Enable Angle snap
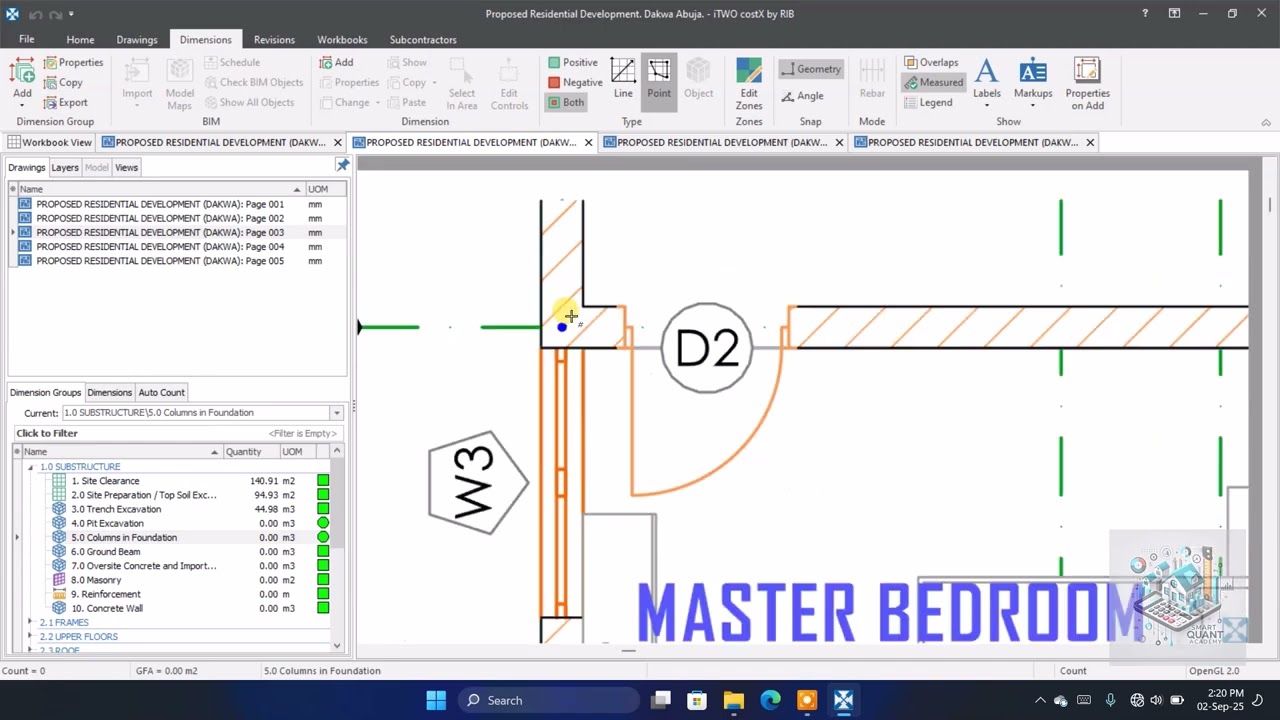Image resolution: width=1280 pixels, height=720 pixels. 802,96
